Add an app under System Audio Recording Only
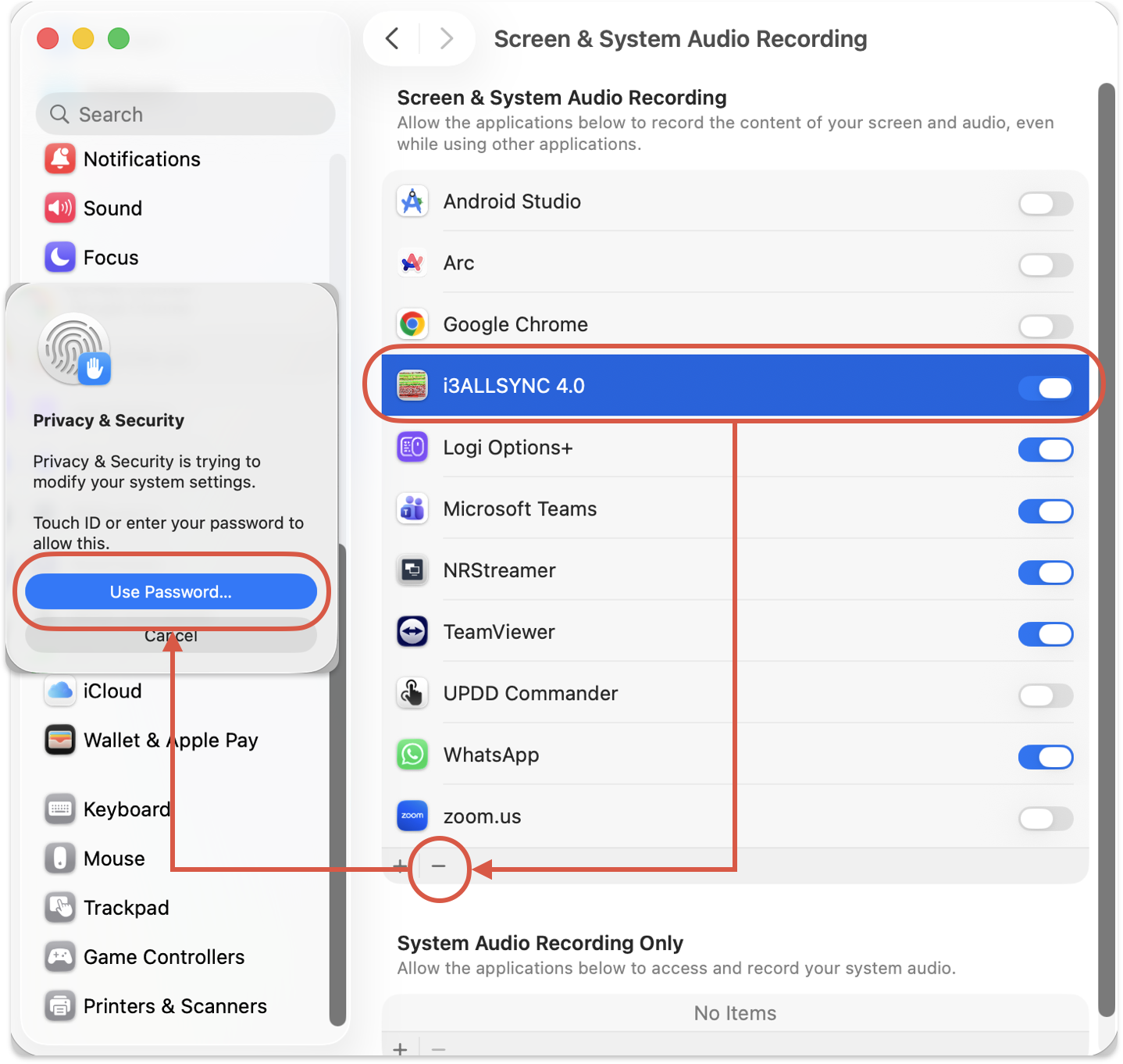1123x1064 pixels. point(400,1049)
